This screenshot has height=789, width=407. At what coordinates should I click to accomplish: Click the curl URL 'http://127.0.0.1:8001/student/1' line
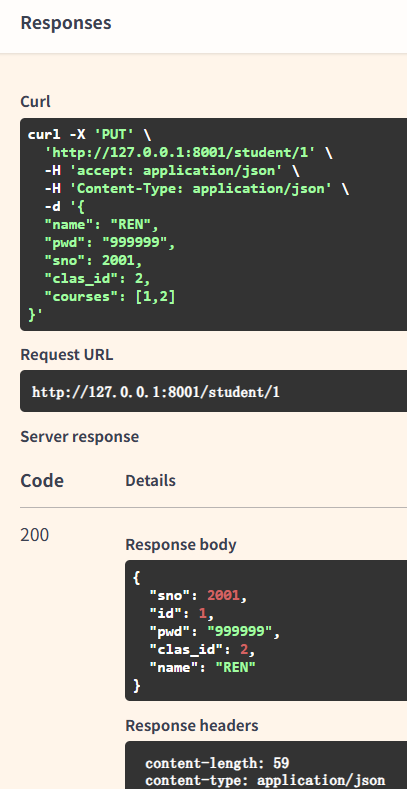189,152
